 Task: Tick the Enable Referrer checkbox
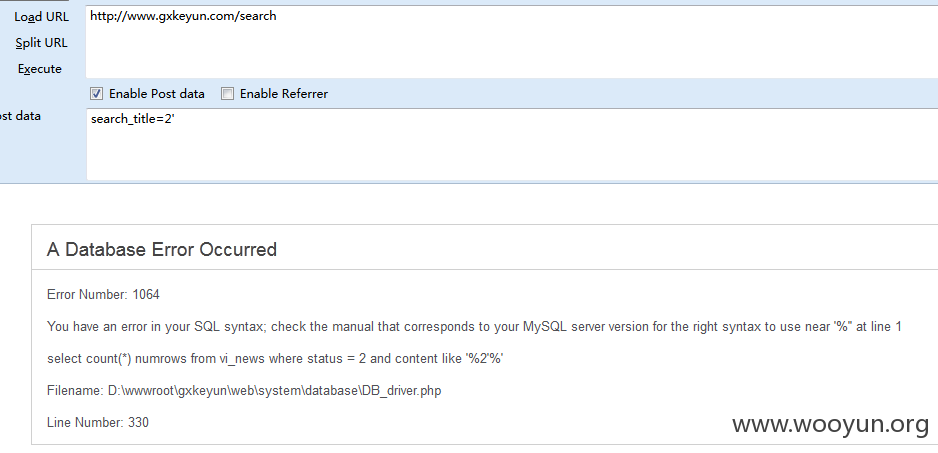click(227, 93)
